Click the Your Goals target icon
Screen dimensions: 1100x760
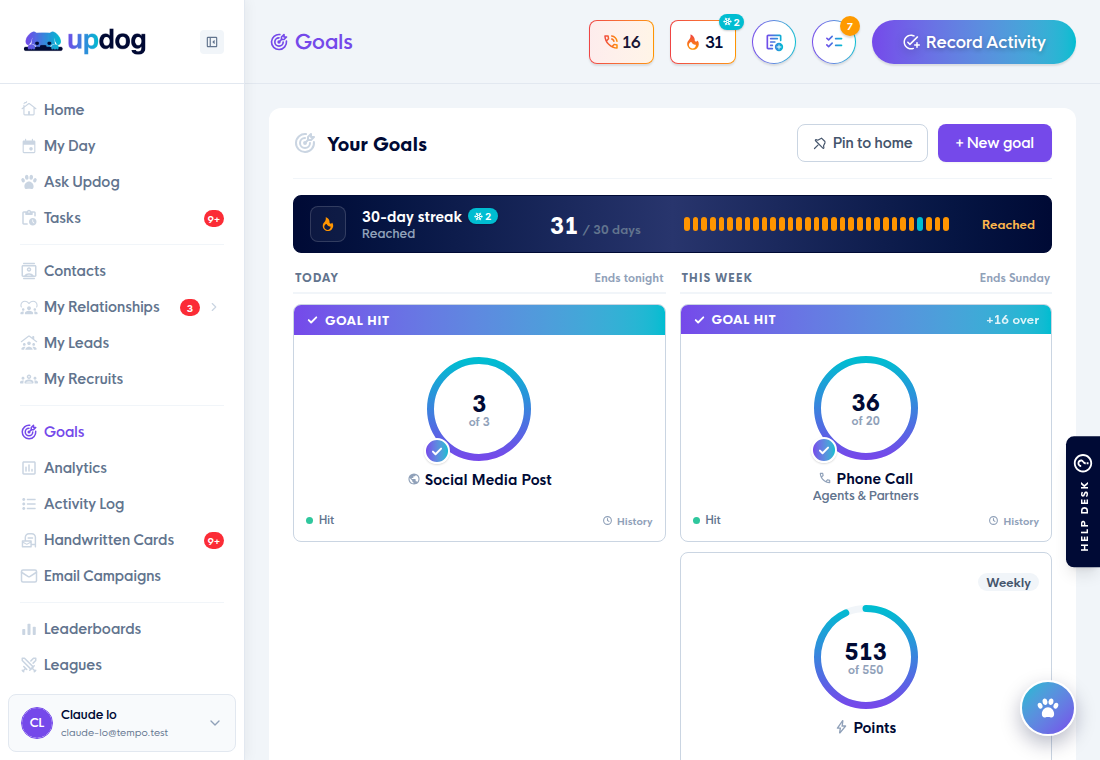coord(305,143)
